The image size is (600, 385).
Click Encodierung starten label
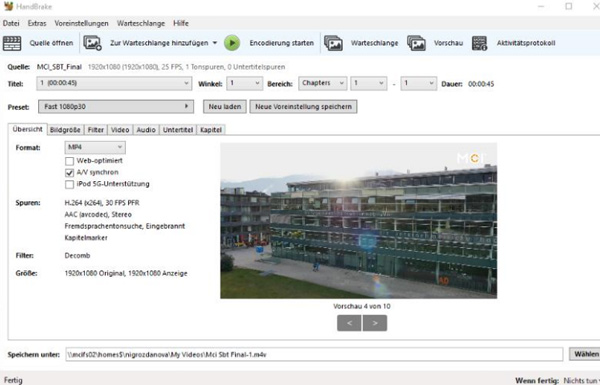(282, 43)
